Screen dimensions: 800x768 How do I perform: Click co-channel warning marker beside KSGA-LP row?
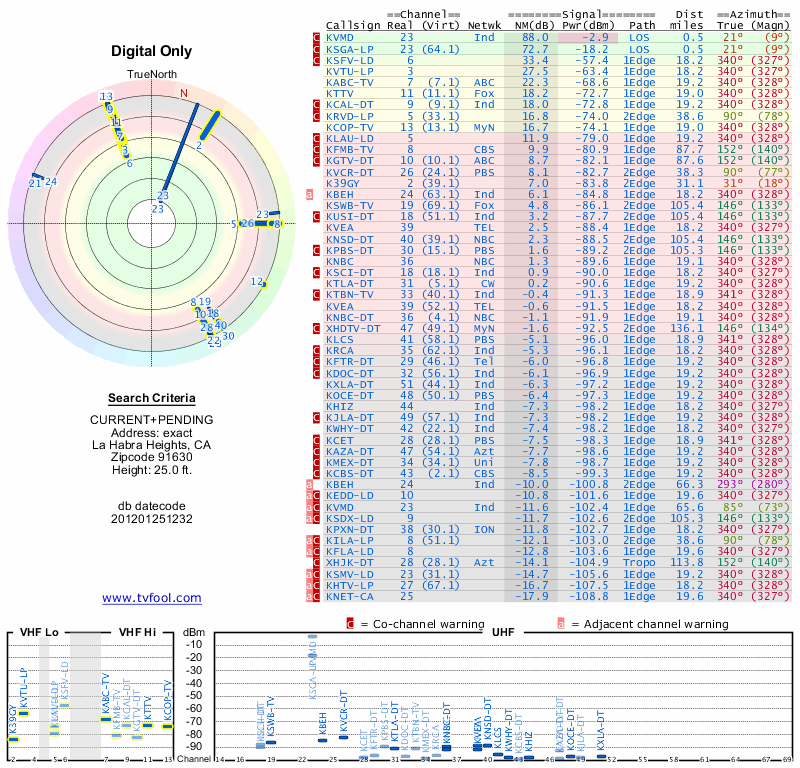click(x=316, y=49)
